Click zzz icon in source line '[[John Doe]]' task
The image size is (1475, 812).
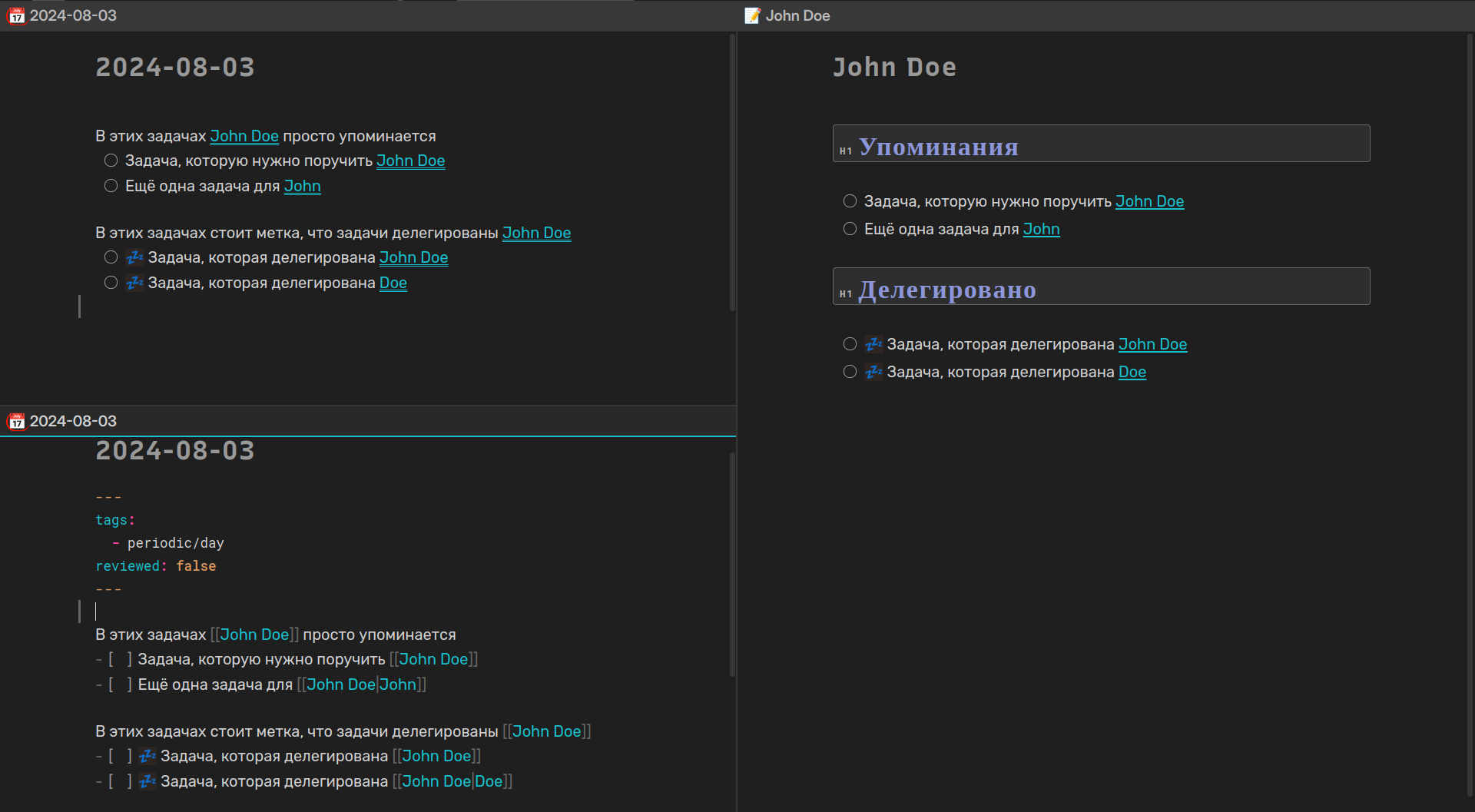(x=147, y=756)
